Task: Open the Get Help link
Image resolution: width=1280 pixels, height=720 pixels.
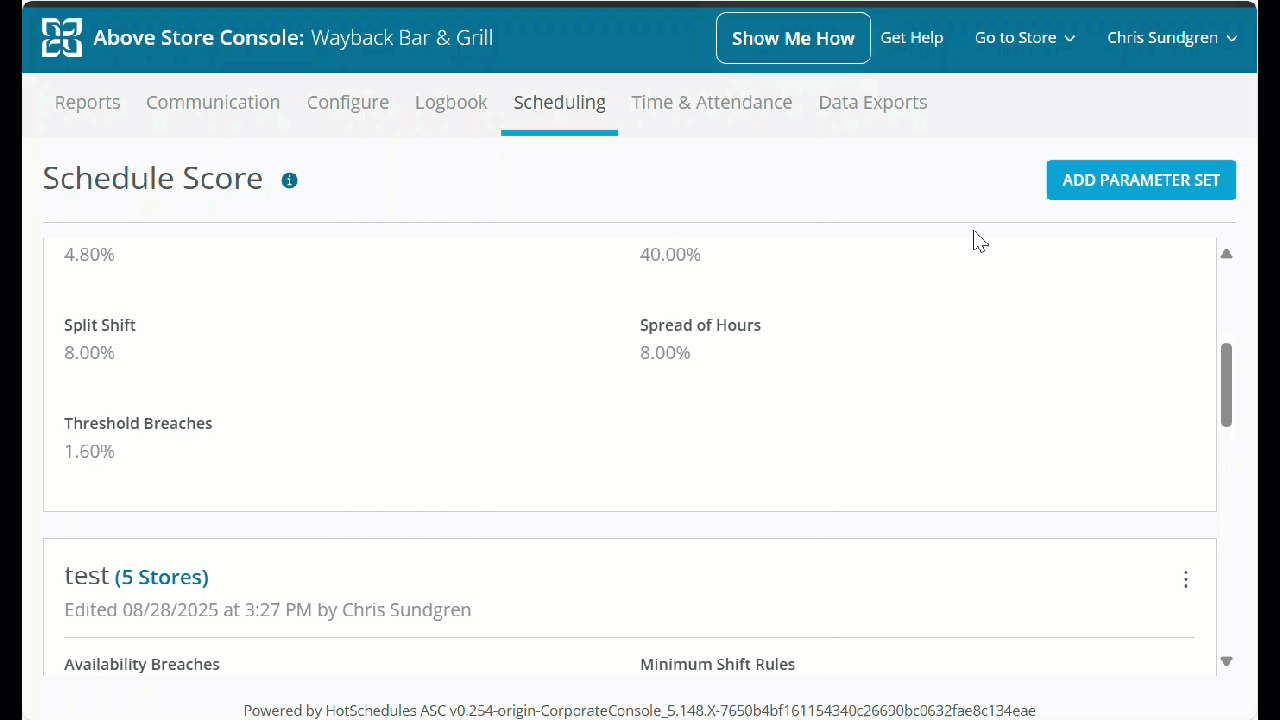Action: (911, 38)
